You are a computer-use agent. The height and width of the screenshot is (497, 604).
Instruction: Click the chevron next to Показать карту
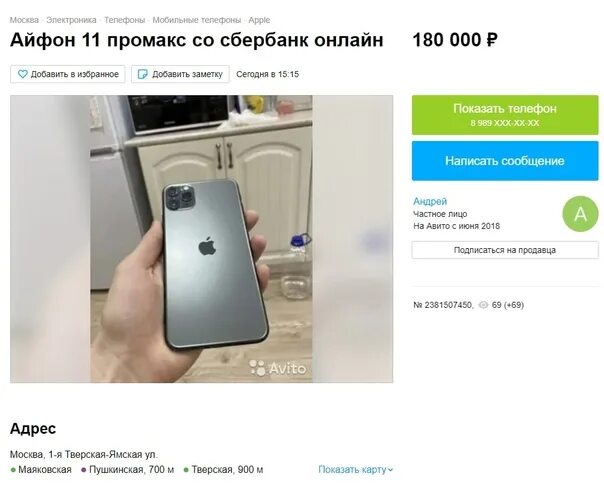click(x=391, y=470)
